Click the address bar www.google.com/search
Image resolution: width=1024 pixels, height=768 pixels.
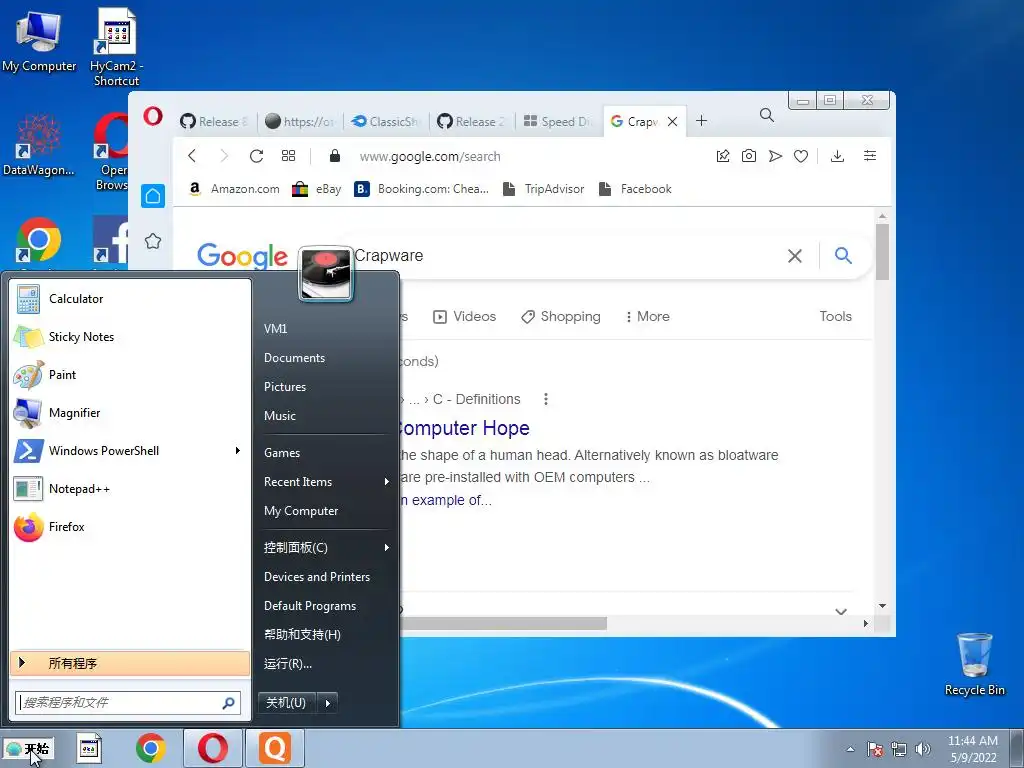[x=430, y=157]
